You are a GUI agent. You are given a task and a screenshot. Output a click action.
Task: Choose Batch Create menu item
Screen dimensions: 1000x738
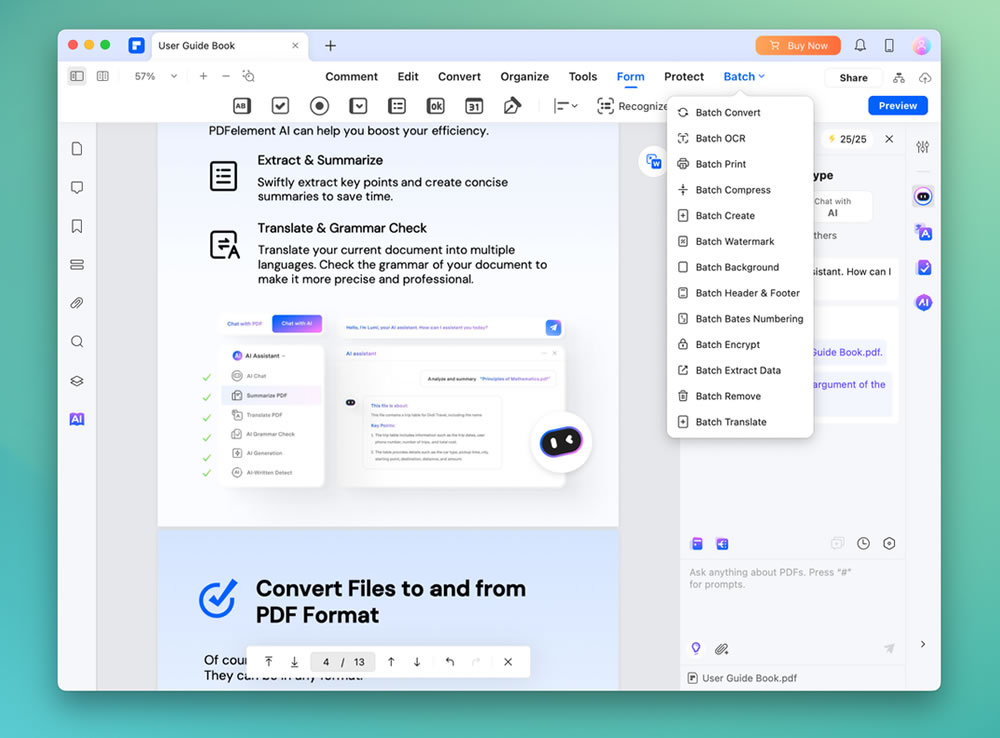[740, 216]
